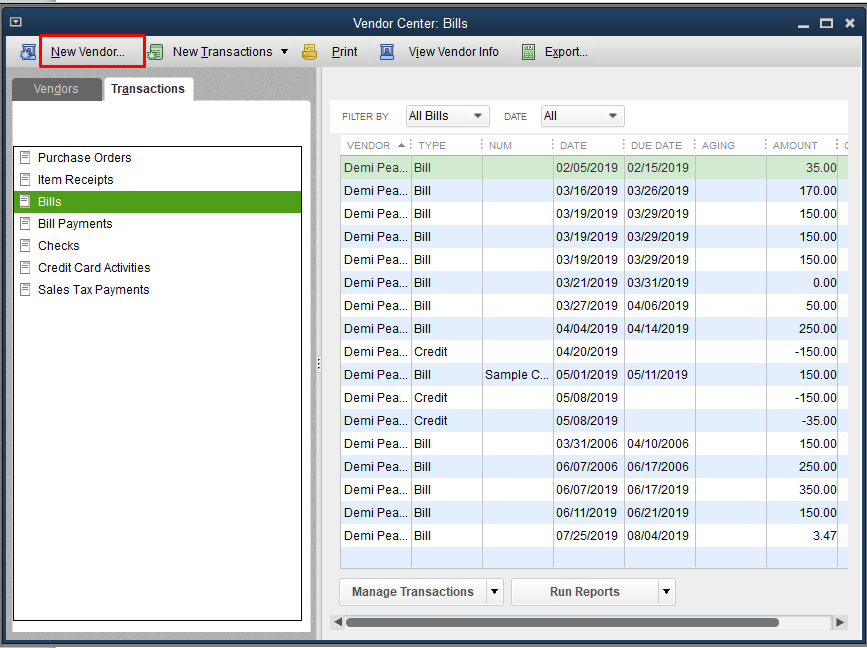The height and width of the screenshot is (648, 867).
Task: Select Purchase Orders in the list
Action: point(158,158)
